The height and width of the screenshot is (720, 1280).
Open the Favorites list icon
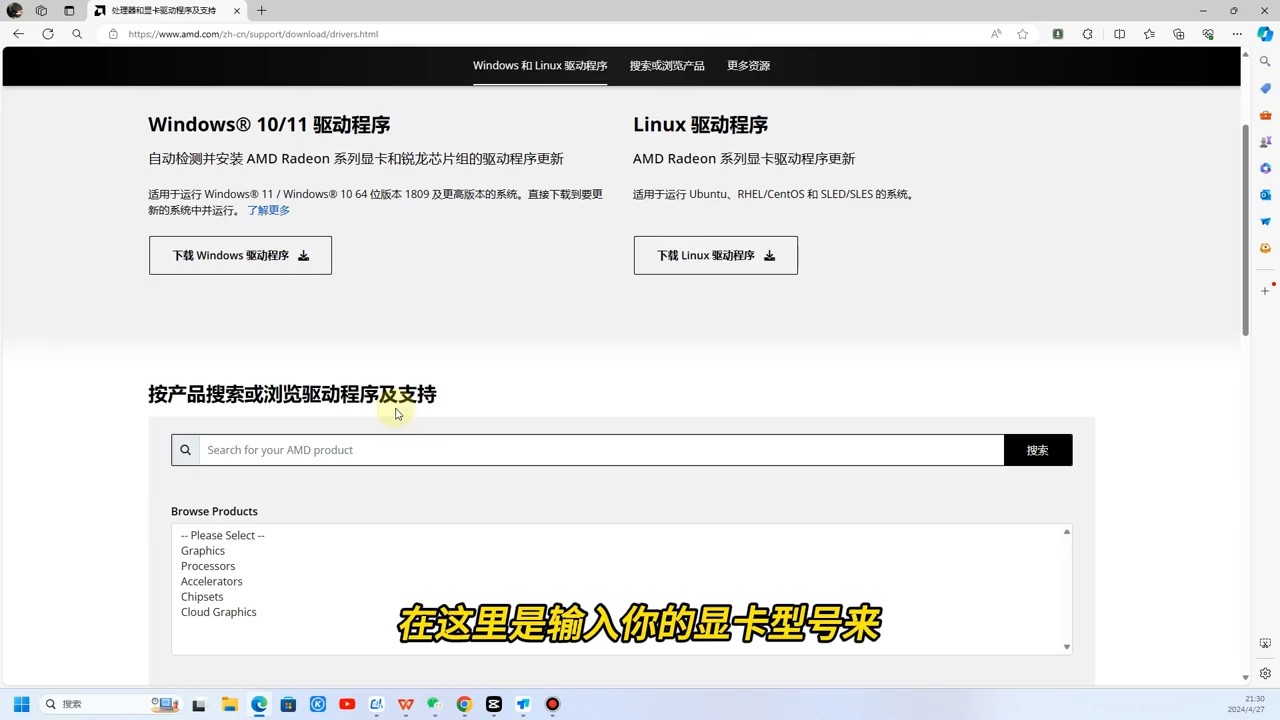1149,34
